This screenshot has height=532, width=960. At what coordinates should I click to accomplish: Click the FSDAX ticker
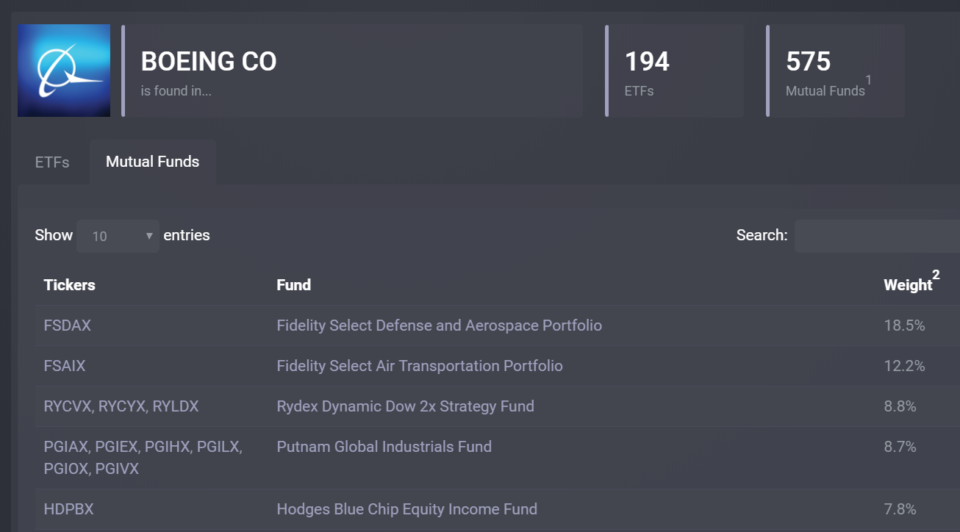point(68,326)
